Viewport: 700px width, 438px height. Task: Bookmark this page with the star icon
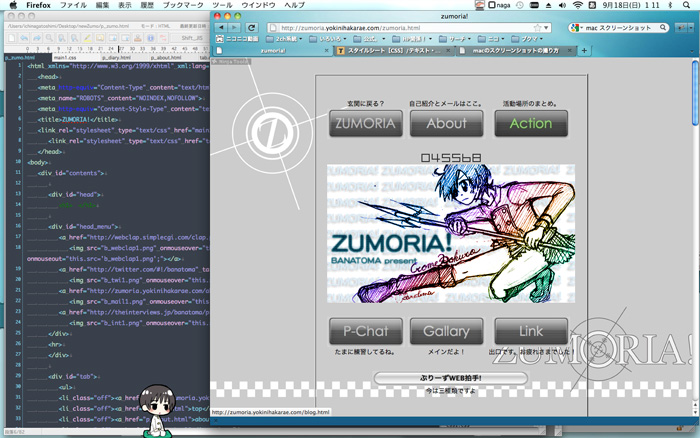coord(537,28)
